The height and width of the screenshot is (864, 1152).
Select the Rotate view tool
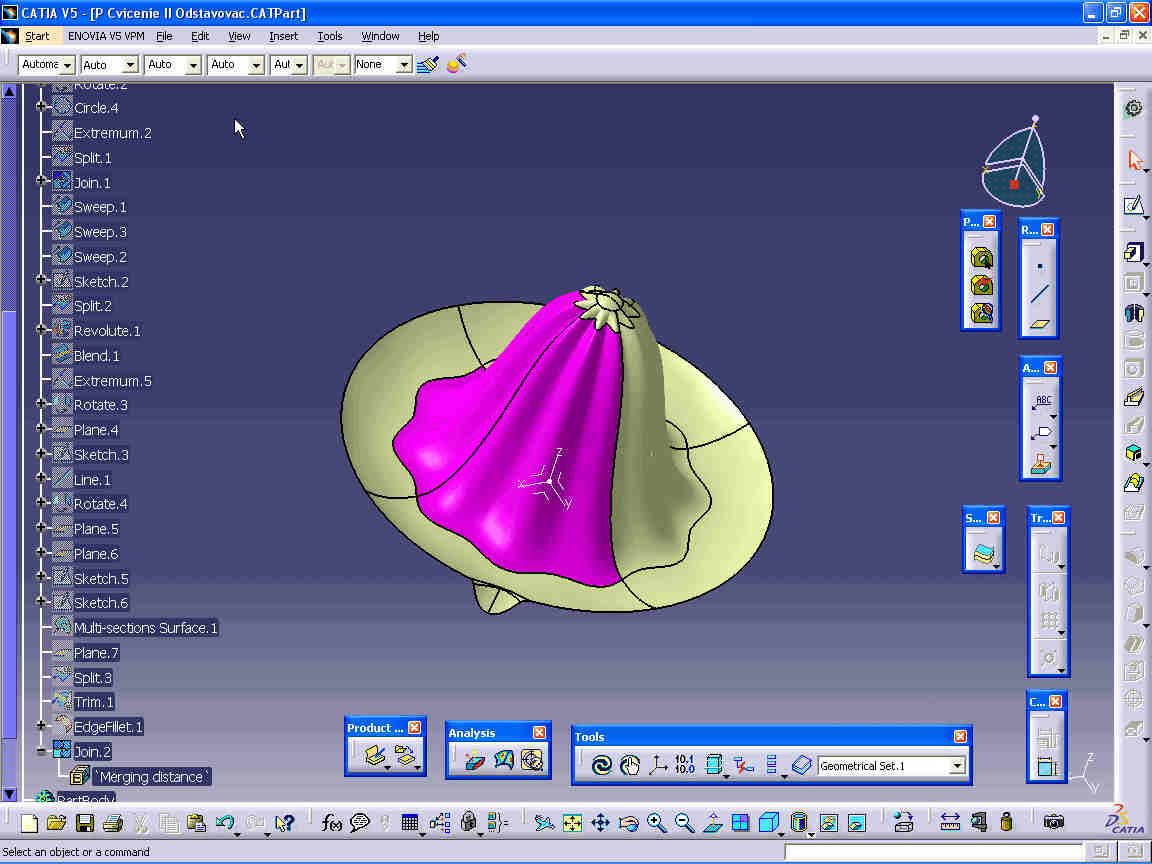pos(628,823)
